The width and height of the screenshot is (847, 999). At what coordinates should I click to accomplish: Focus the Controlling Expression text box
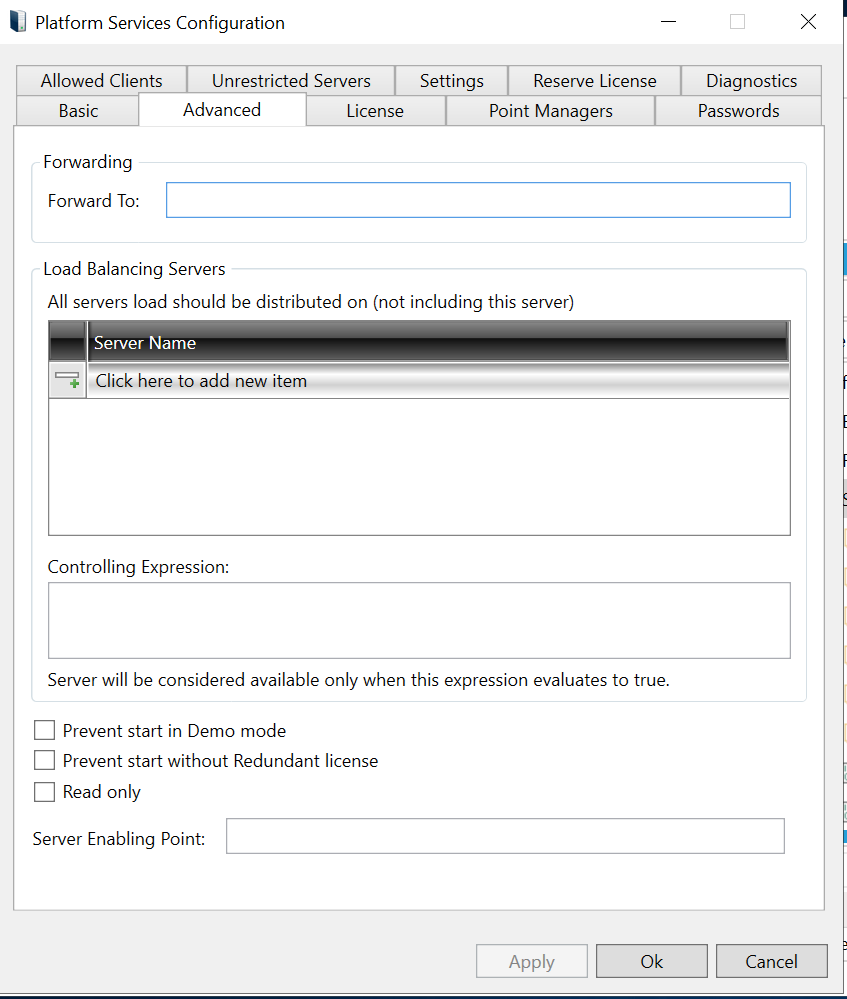419,620
